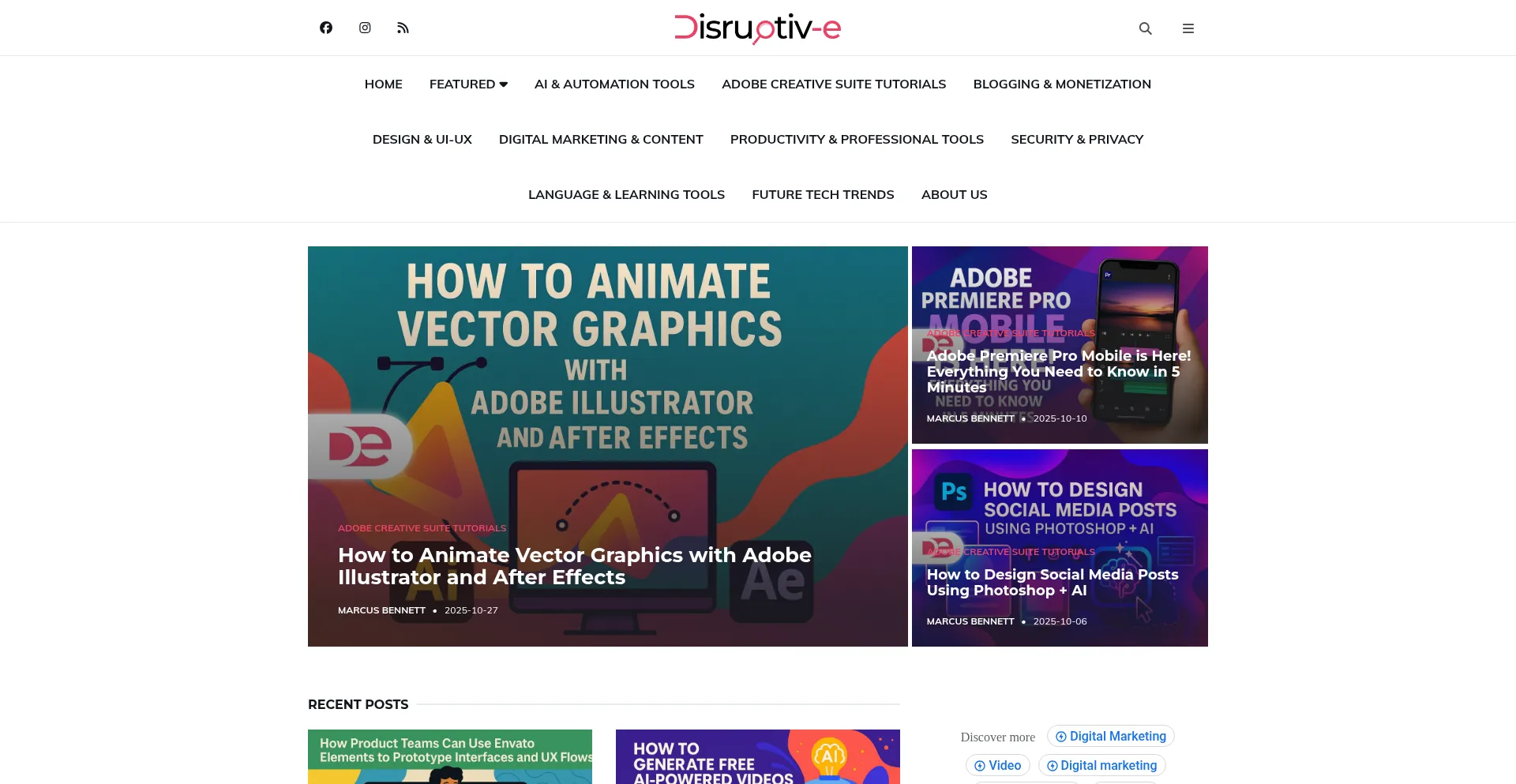The image size is (1516, 784).
Task: Click the Disruptiv-e site logo
Action: [757, 28]
